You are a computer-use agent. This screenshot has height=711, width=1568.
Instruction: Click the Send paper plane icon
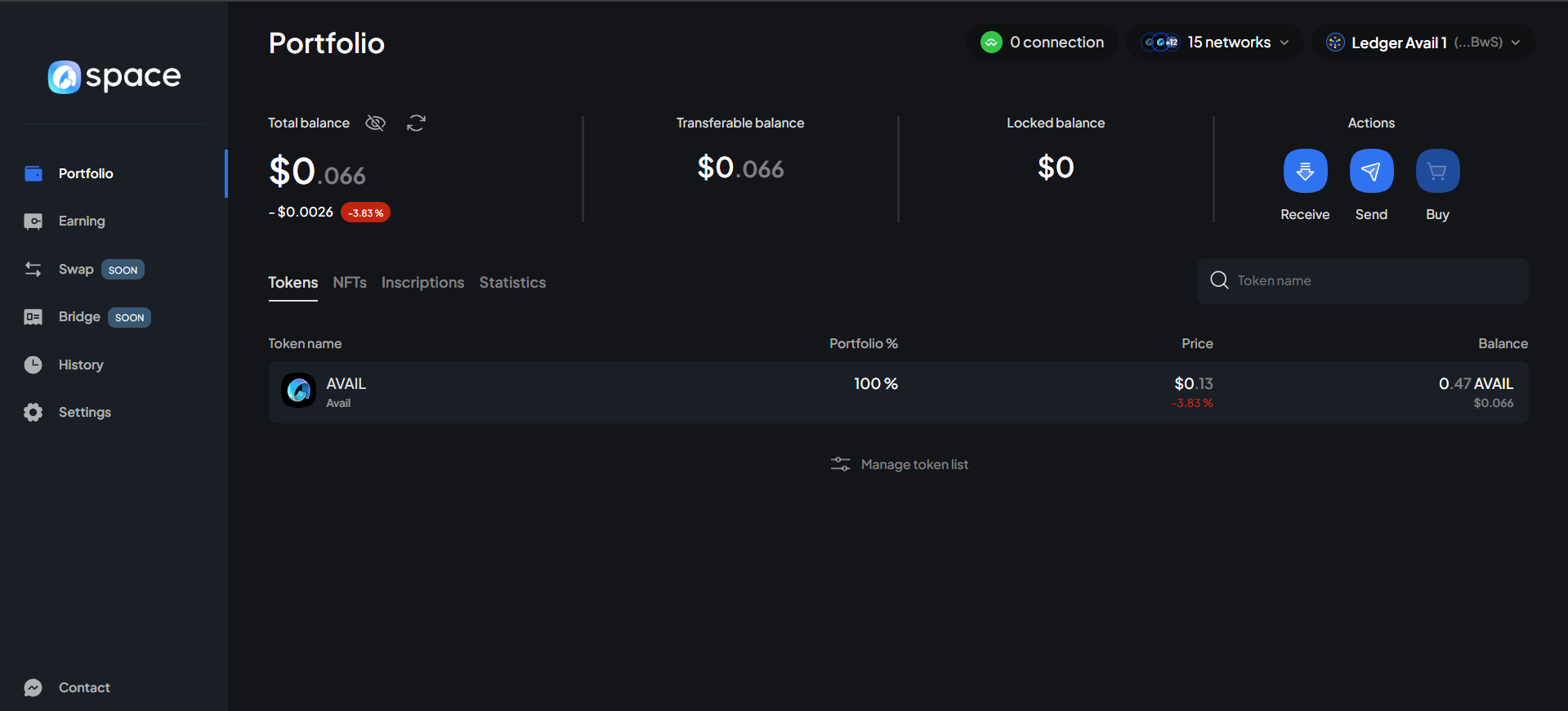coord(1371,171)
